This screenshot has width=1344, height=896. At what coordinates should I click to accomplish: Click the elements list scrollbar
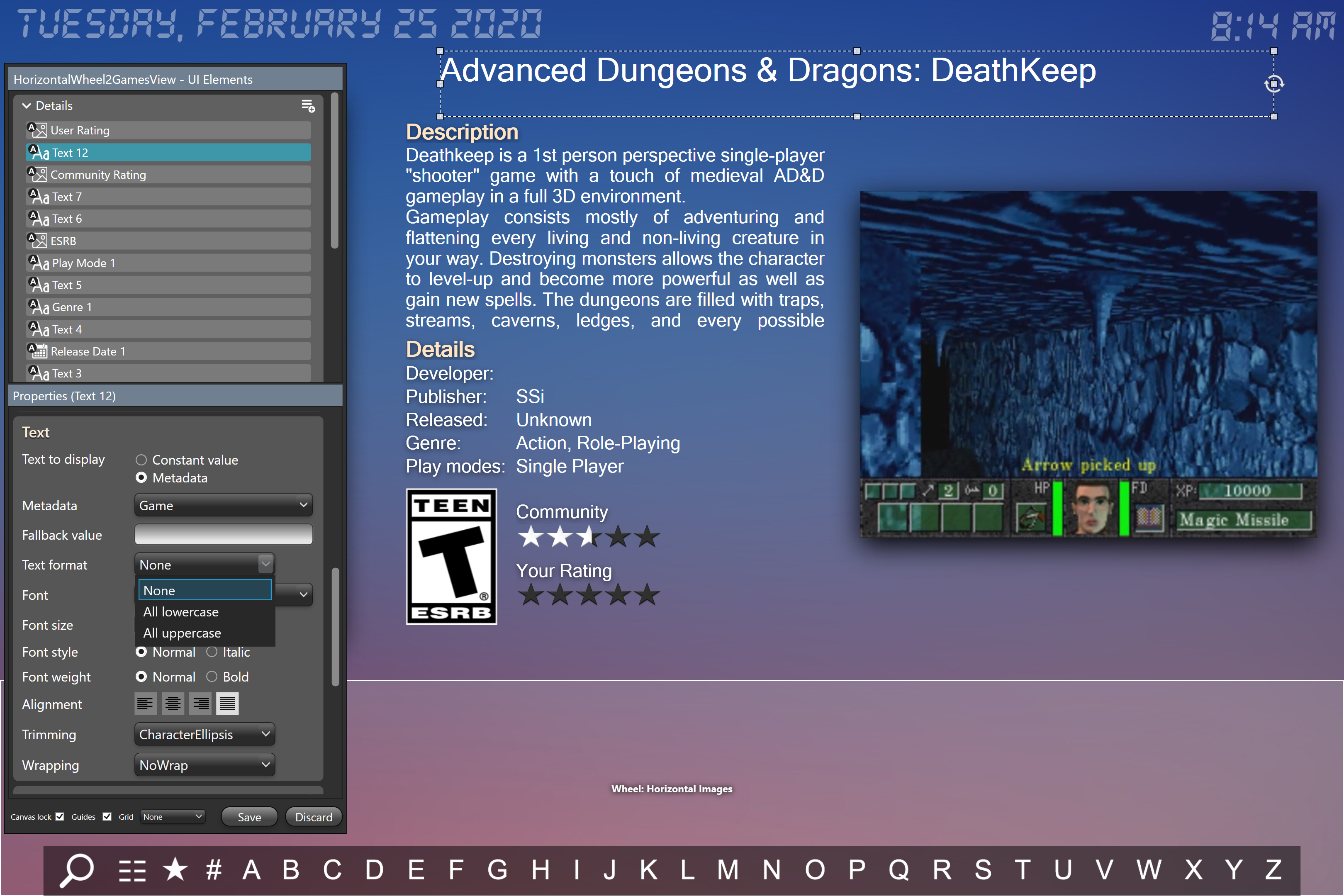point(335,171)
